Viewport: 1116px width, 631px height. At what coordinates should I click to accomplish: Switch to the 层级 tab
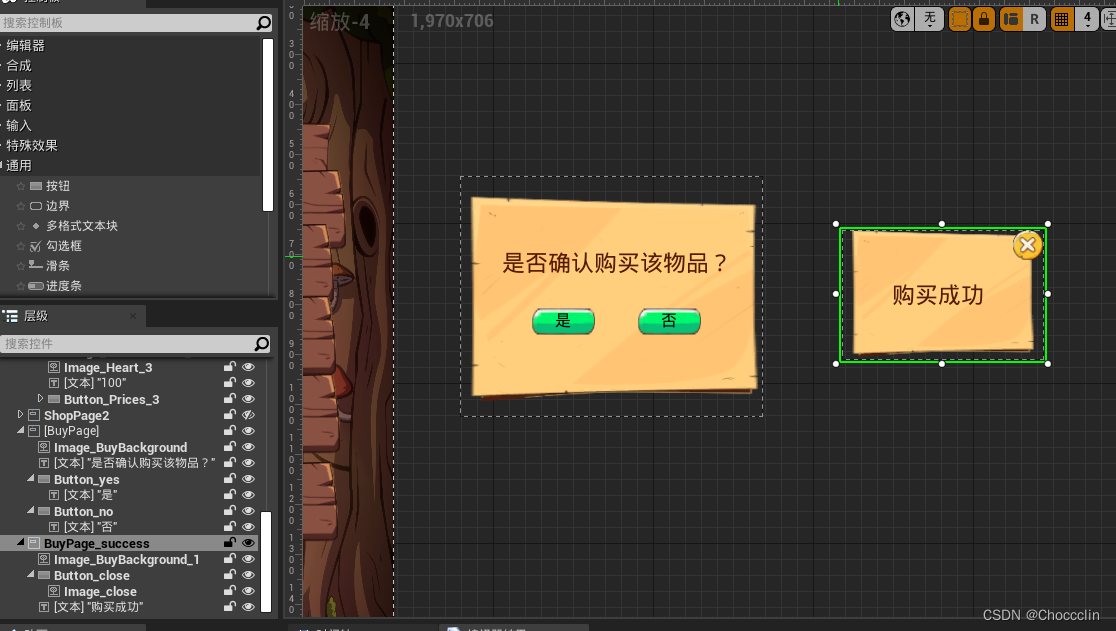coord(36,316)
